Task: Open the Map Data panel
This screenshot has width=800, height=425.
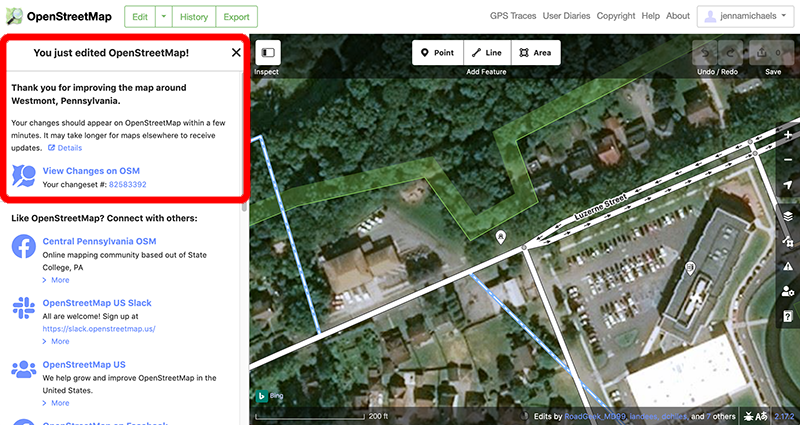Action: tap(788, 241)
